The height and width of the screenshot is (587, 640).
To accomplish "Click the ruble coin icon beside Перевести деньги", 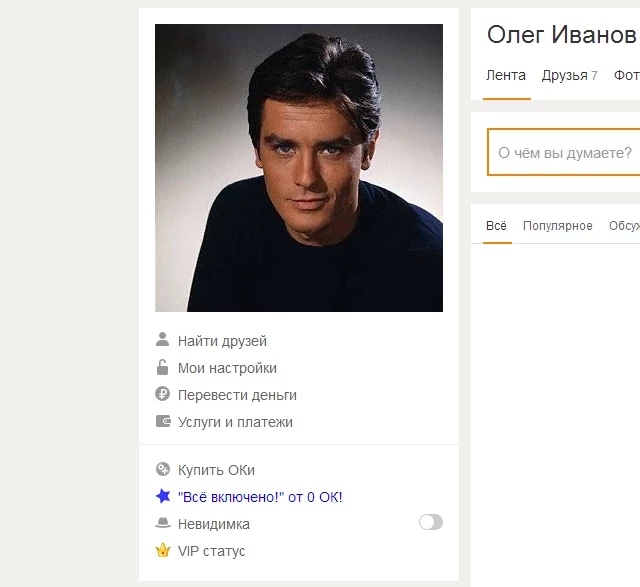I will click(x=162, y=394).
